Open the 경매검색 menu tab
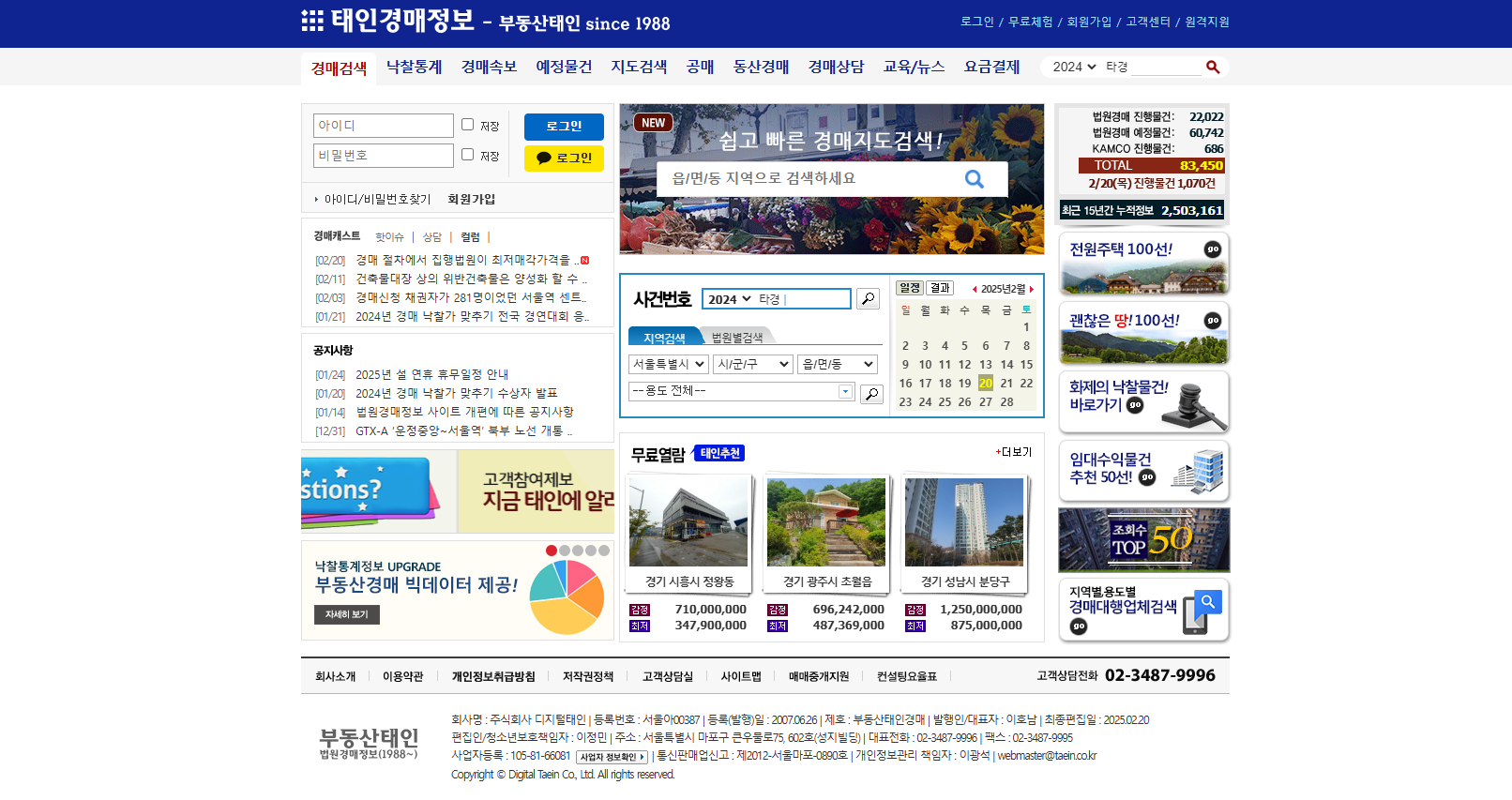 click(339, 68)
